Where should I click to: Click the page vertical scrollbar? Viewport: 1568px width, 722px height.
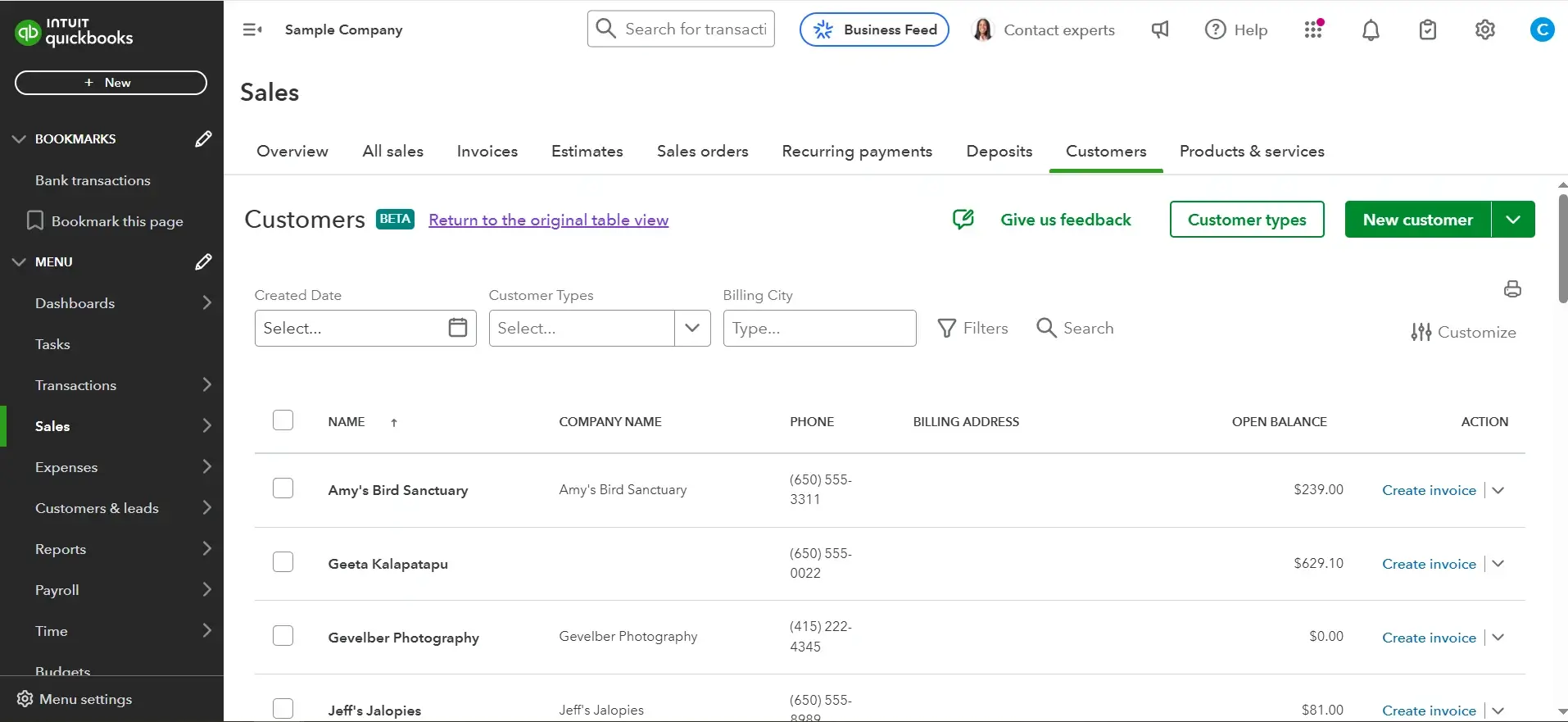[1562, 248]
